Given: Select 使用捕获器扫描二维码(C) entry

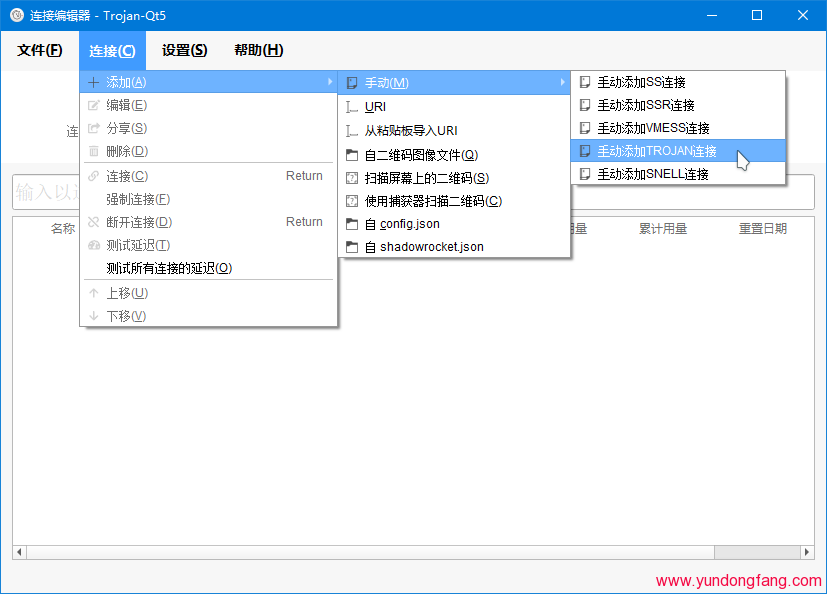Looking at the screenshot, I should point(454,201).
